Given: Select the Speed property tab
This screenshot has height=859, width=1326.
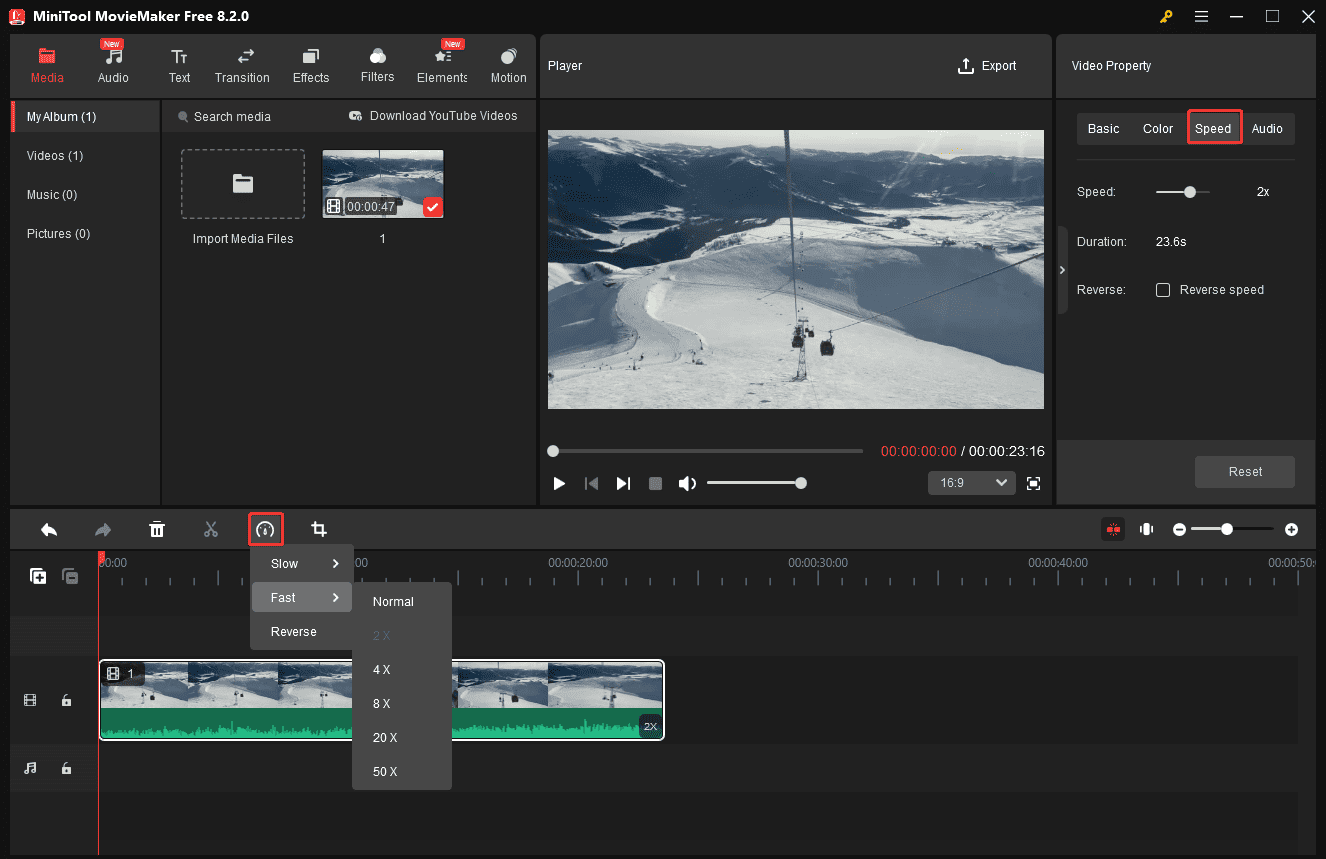Looking at the screenshot, I should pyautogui.click(x=1214, y=128).
